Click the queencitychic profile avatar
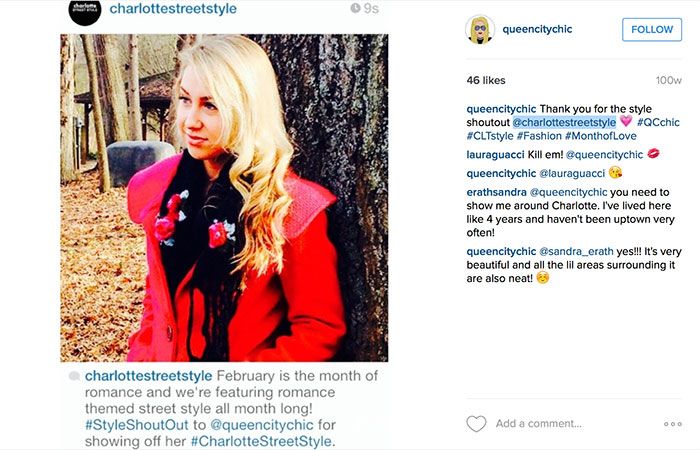Screen dimensions: 700x450 point(480,29)
